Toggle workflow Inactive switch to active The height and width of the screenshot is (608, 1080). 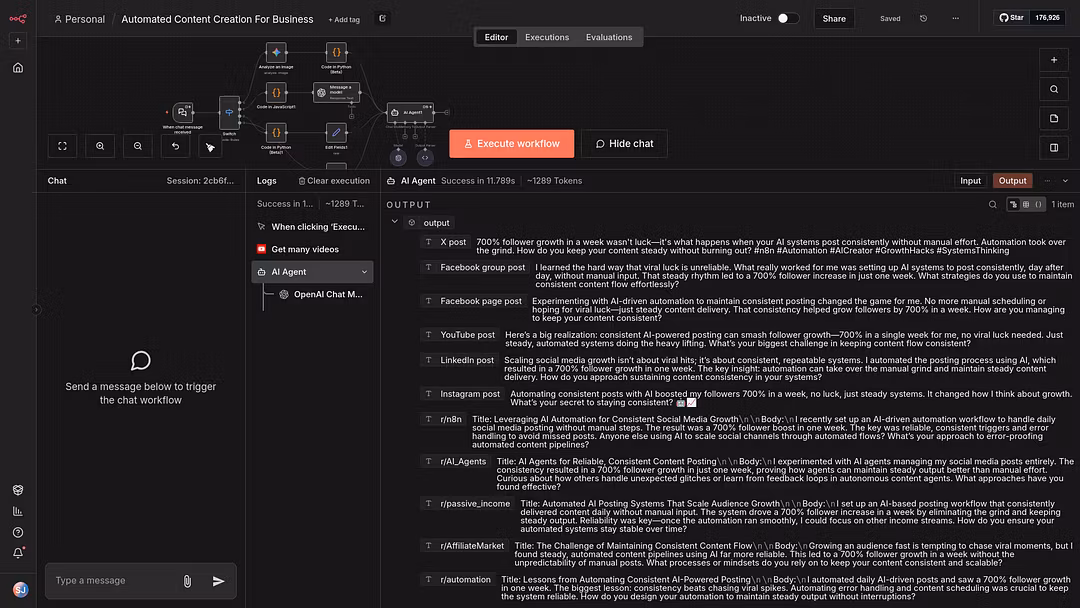(x=788, y=19)
